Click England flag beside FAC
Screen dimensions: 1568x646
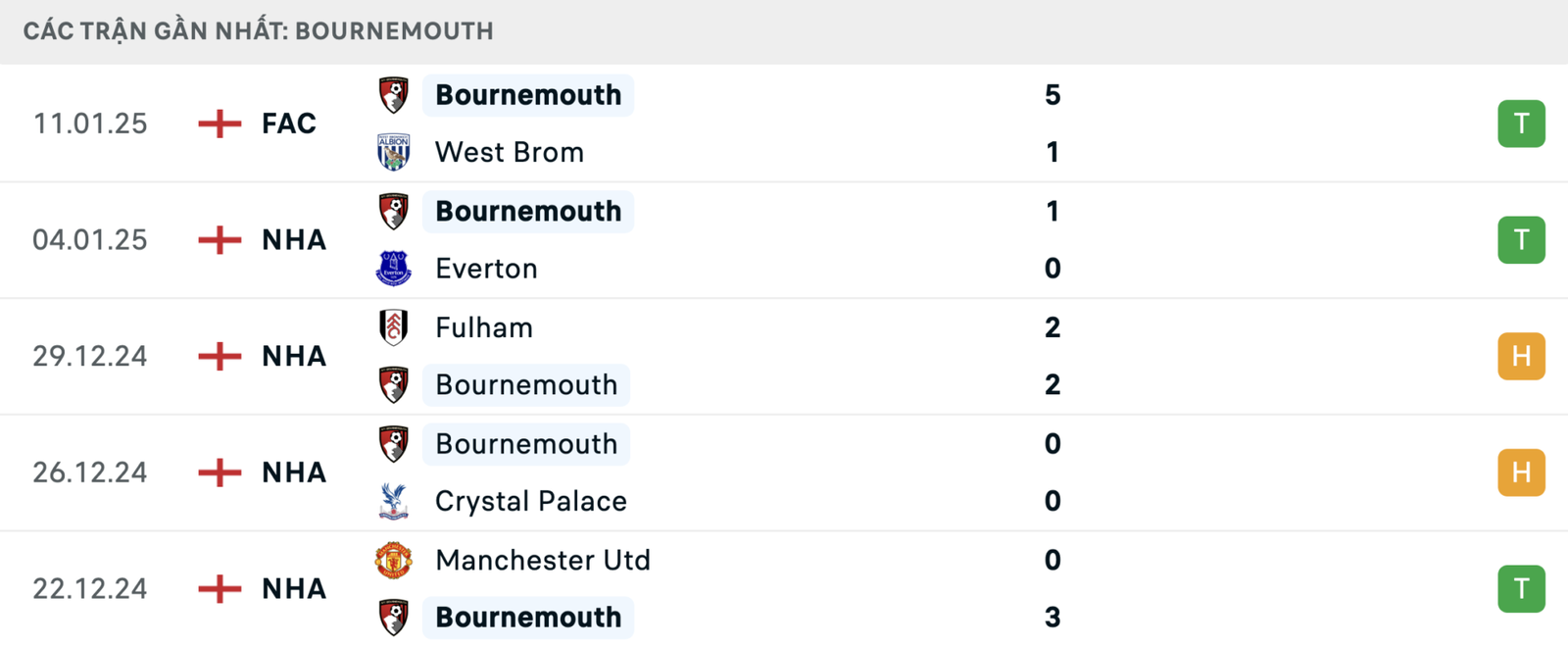220,124
